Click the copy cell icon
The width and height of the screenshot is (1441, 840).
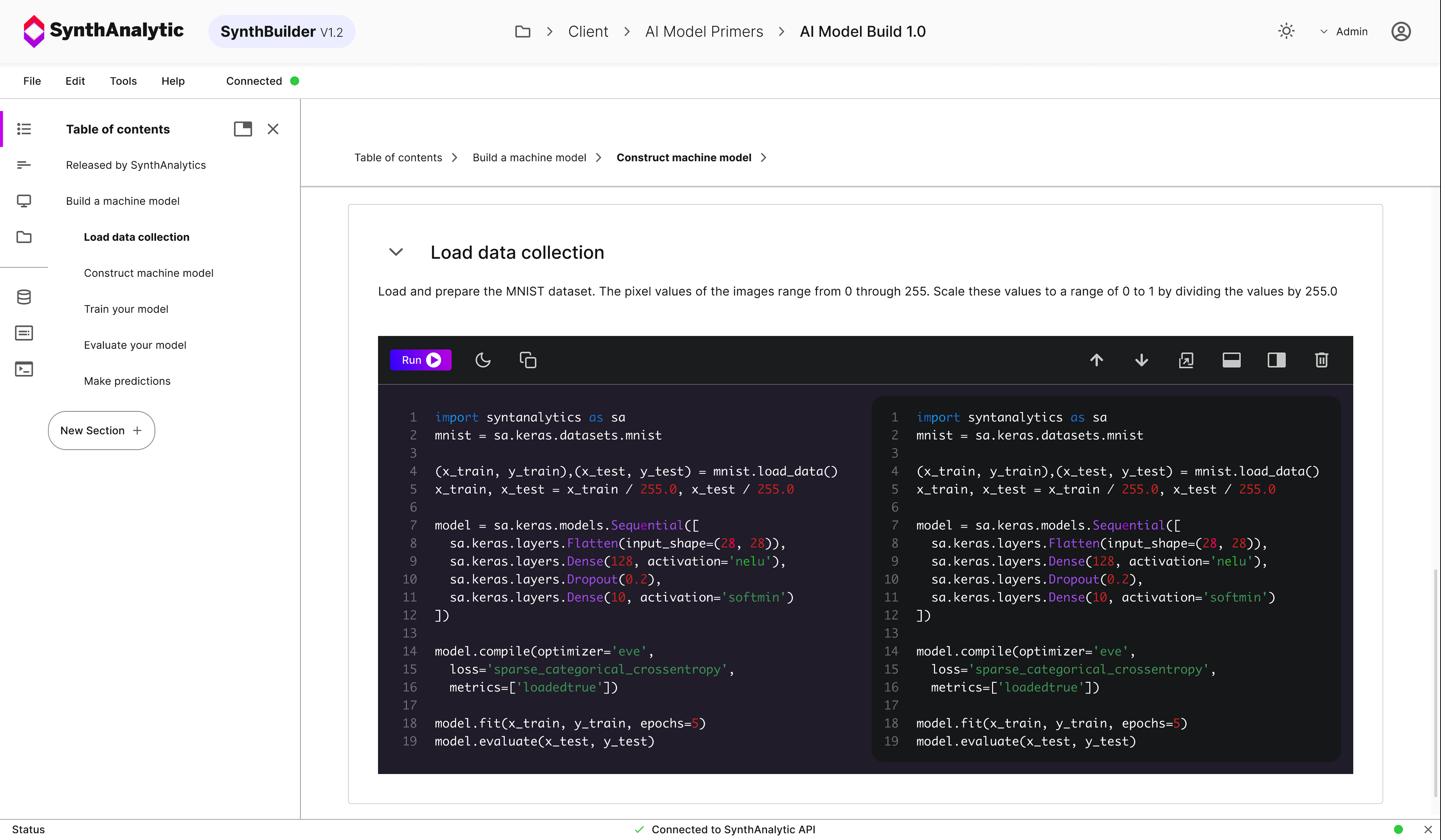pyautogui.click(x=527, y=360)
